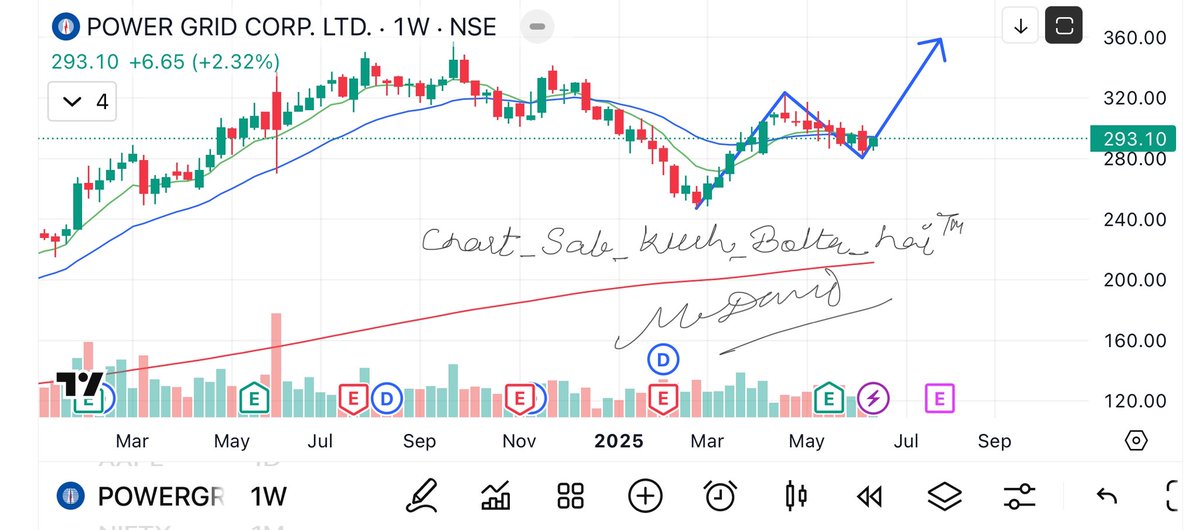Tap the purple lightning bolt event marker
The image size is (1200, 530).
[x=874, y=399]
